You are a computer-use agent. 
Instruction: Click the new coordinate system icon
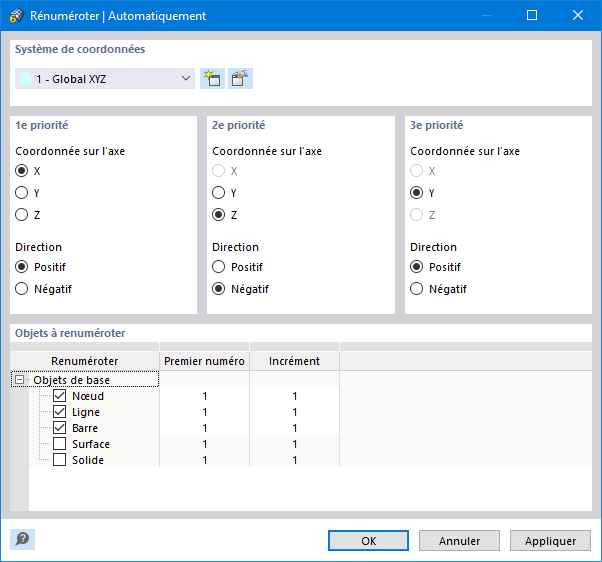point(211,79)
